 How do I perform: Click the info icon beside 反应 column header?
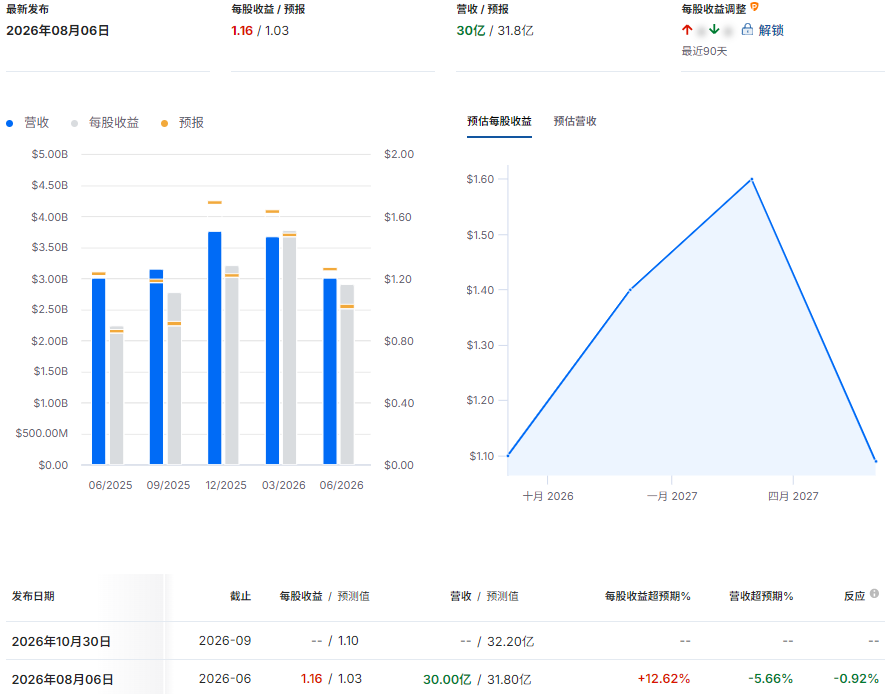874,594
